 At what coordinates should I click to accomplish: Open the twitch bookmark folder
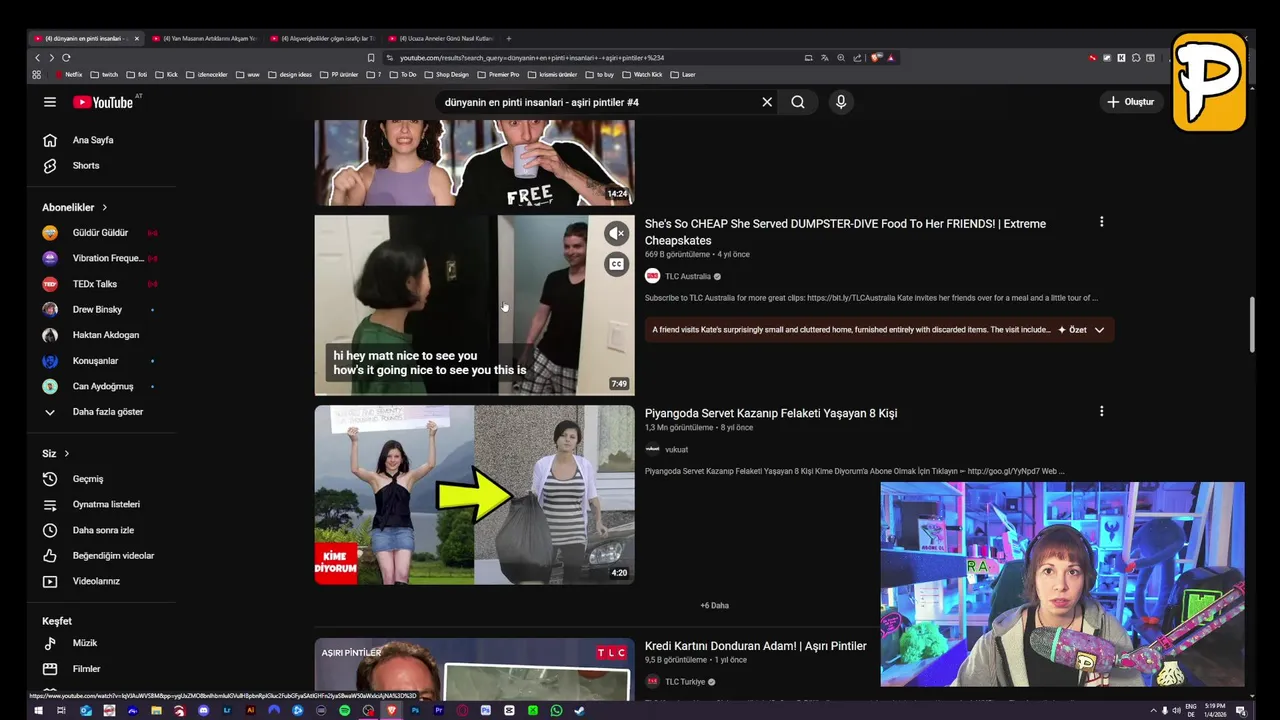105,75
